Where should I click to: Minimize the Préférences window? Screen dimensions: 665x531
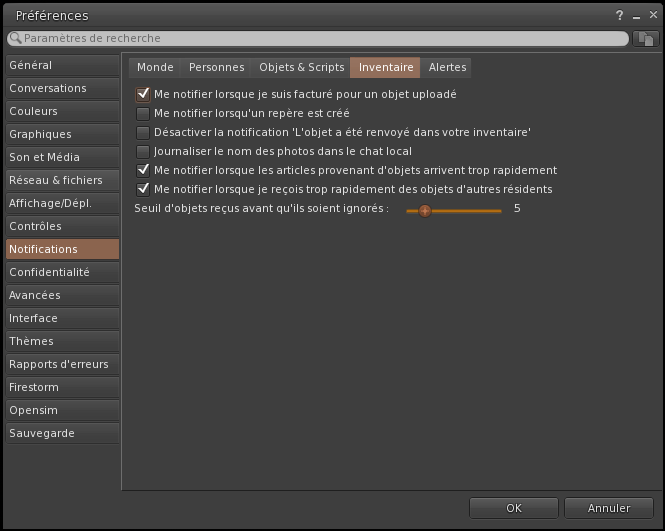pyautogui.click(x=635, y=16)
